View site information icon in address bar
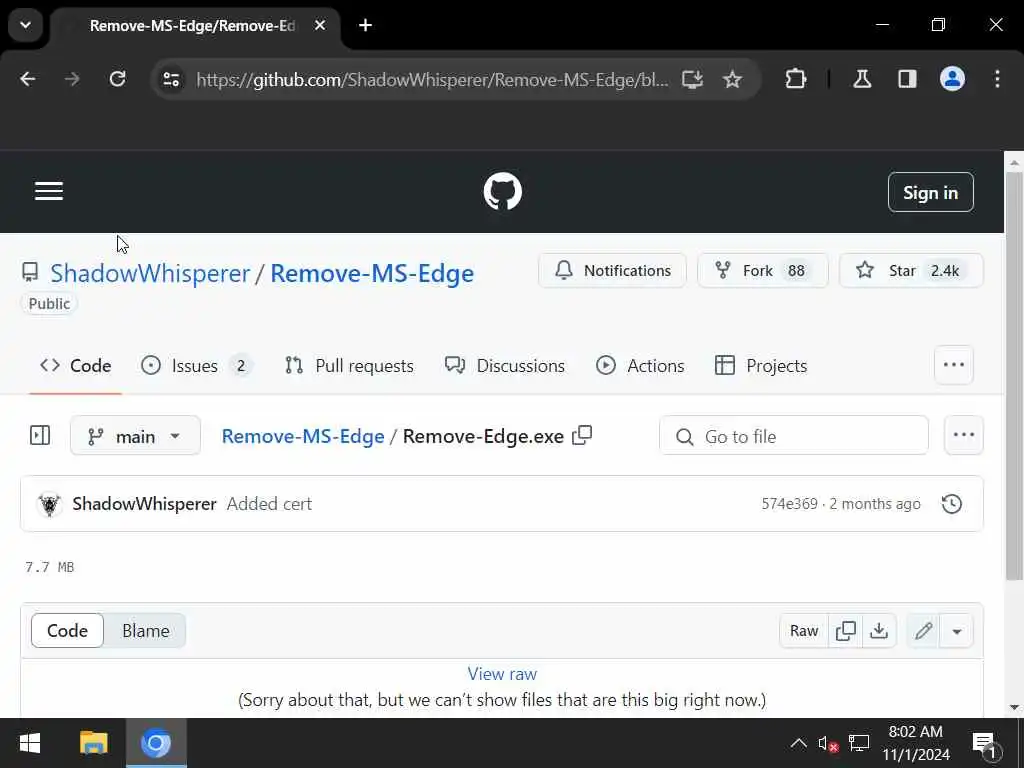1024x768 pixels. (171, 80)
